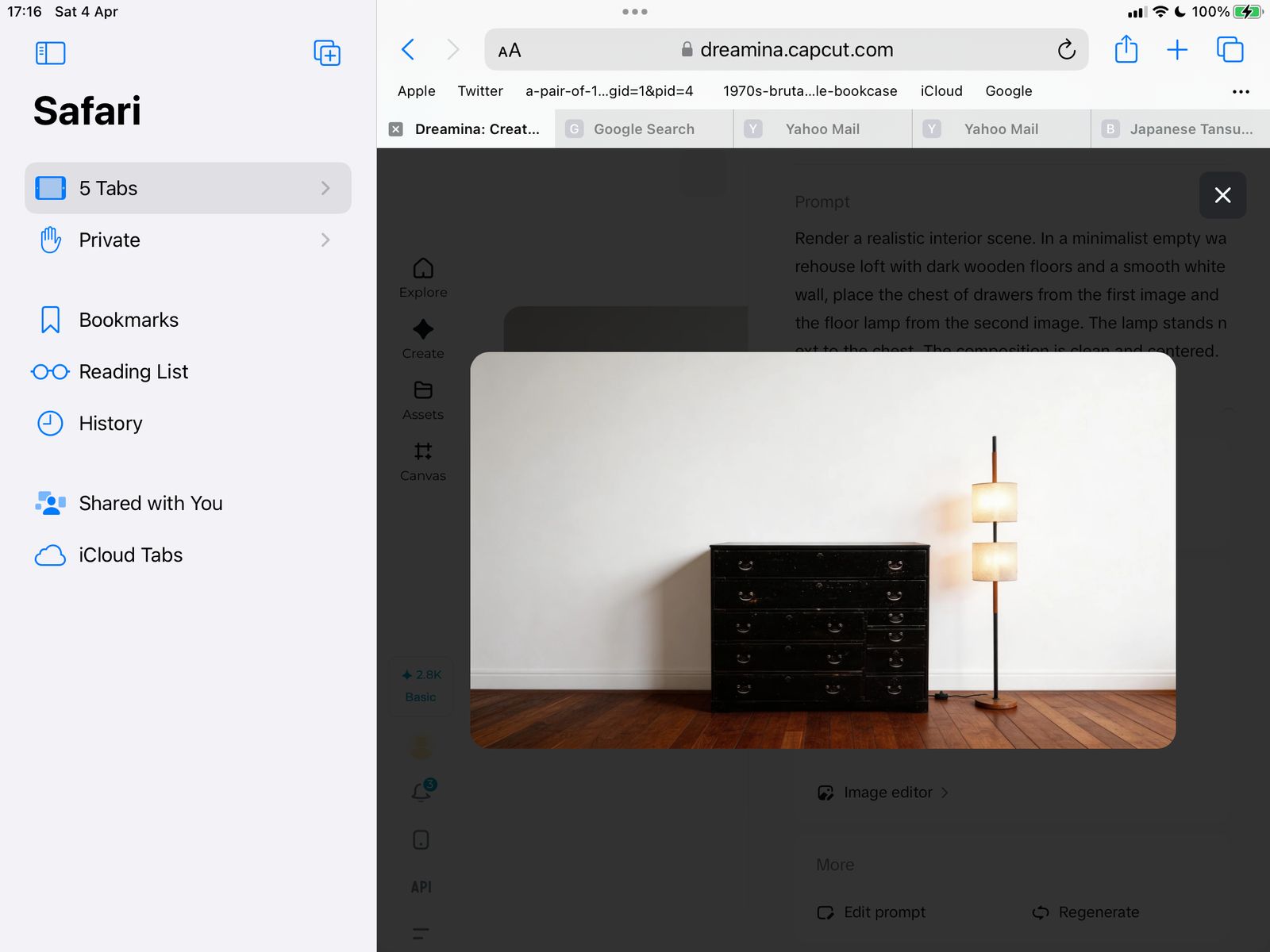Image resolution: width=1270 pixels, height=952 pixels.
Task: Open the mobile device icon in the Dreamina sidebar
Action: (x=421, y=840)
